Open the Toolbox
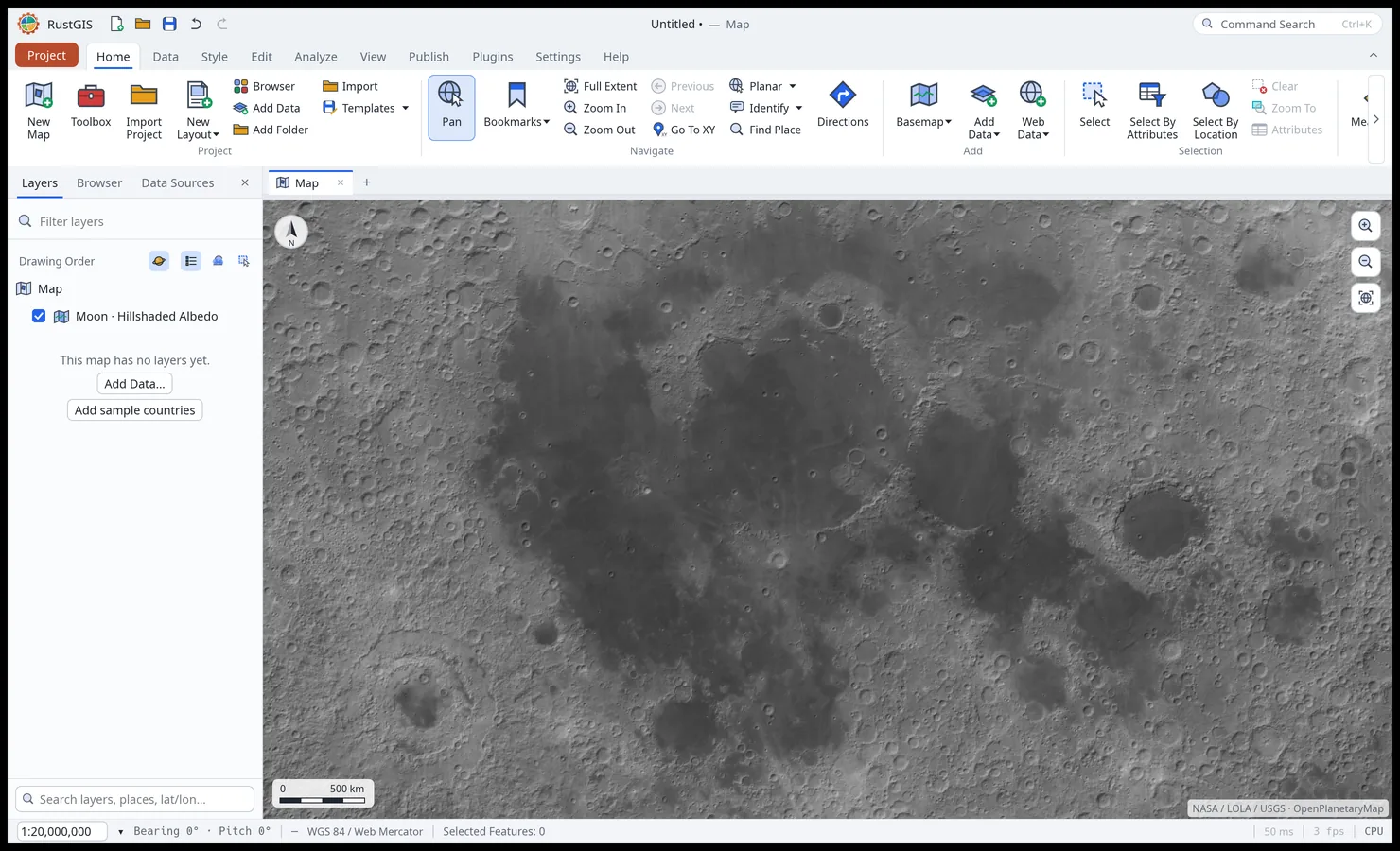This screenshot has height=851, width=1400. [91, 106]
